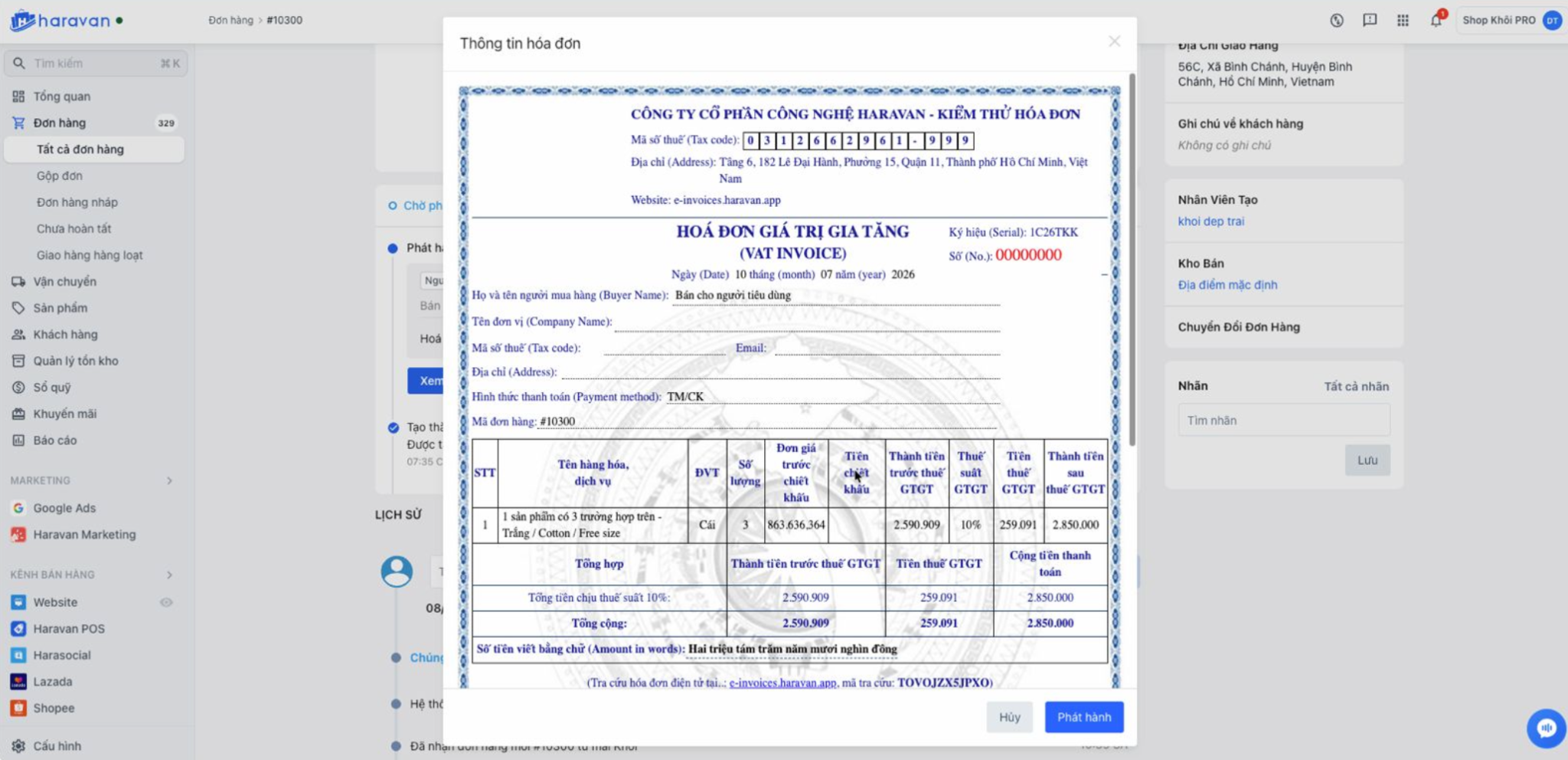
Task: Click the Sản phẩm tag icon
Action: coord(18,308)
